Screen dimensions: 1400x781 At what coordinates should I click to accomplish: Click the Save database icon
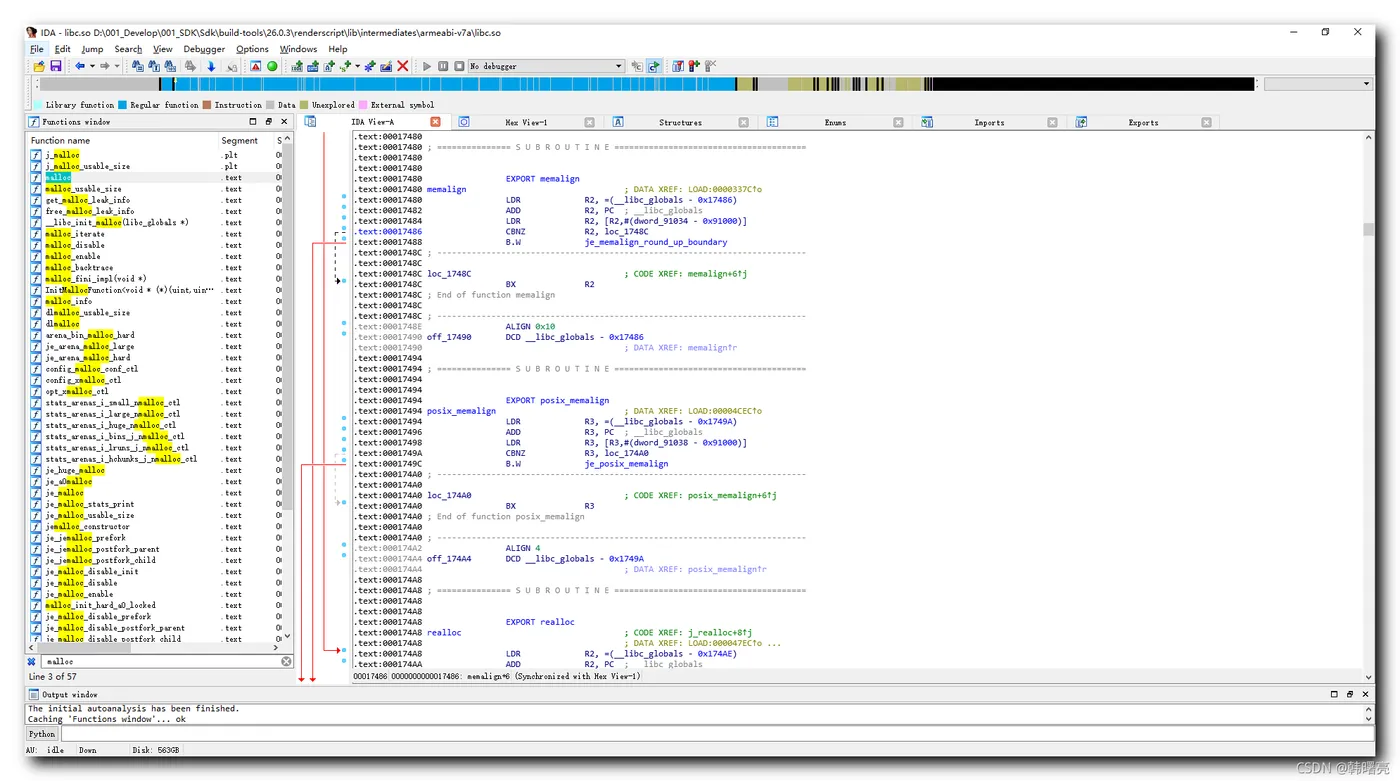(x=55, y=66)
